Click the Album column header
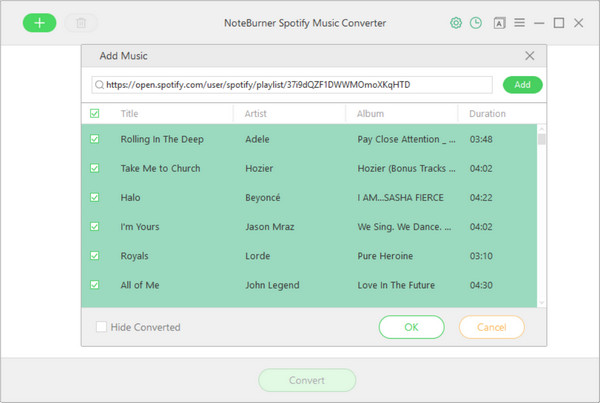Screen dimensions: 600x403 pyautogui.click(x=370, y=114)
